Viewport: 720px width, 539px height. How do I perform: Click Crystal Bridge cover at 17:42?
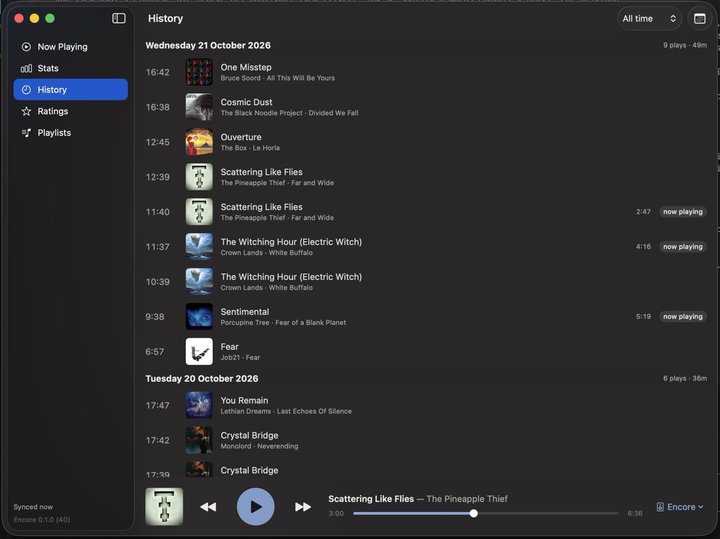coord(199,440)
